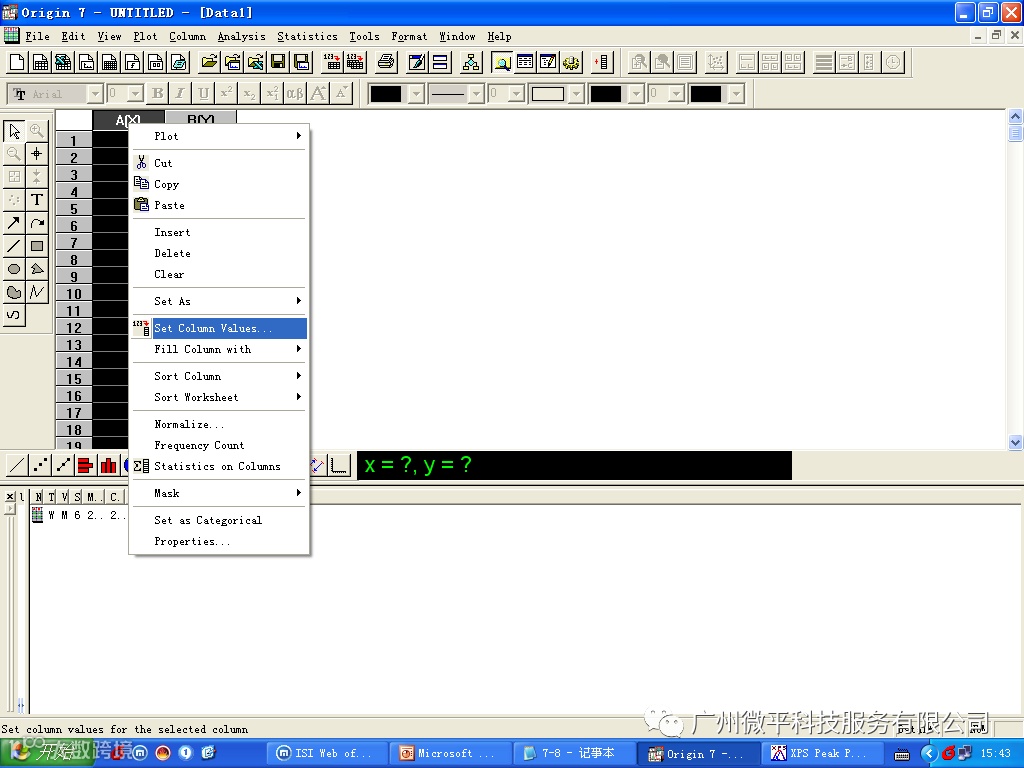This screenshot has width=1024, height=768.
Task: Choose Copy from the context menu
Action: pyautogui.click(x=219, y=184)
